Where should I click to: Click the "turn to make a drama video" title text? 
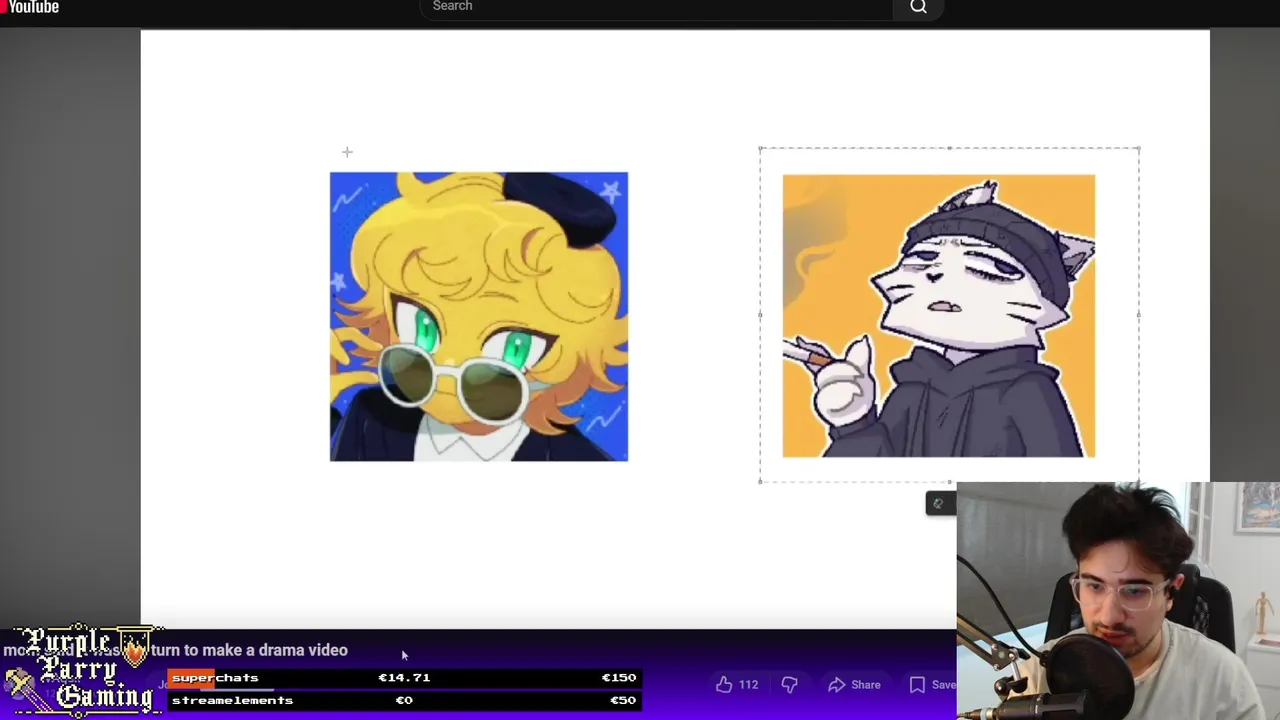(x=250, y=650)
